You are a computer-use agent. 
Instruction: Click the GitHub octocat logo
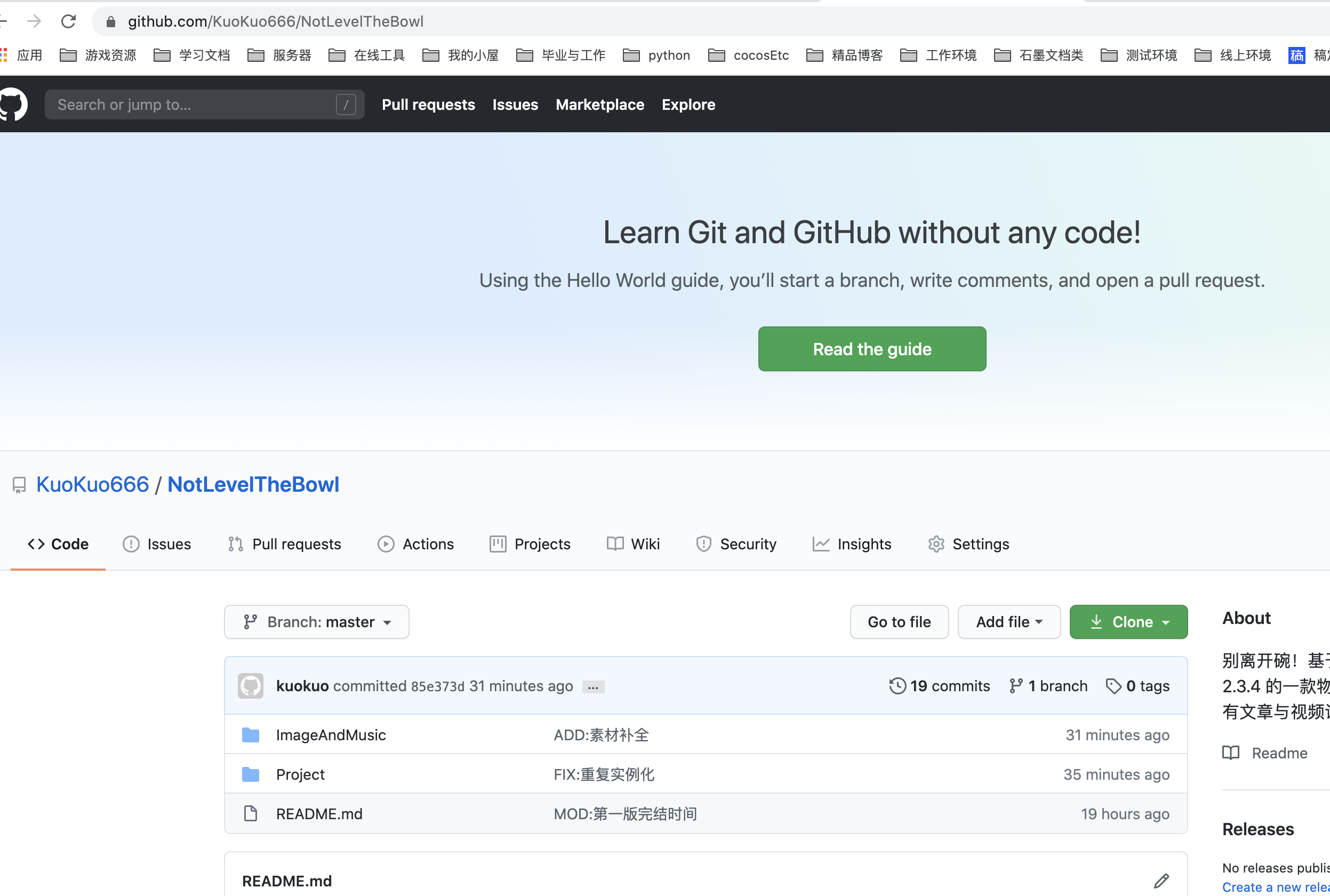tap(13, 104)
